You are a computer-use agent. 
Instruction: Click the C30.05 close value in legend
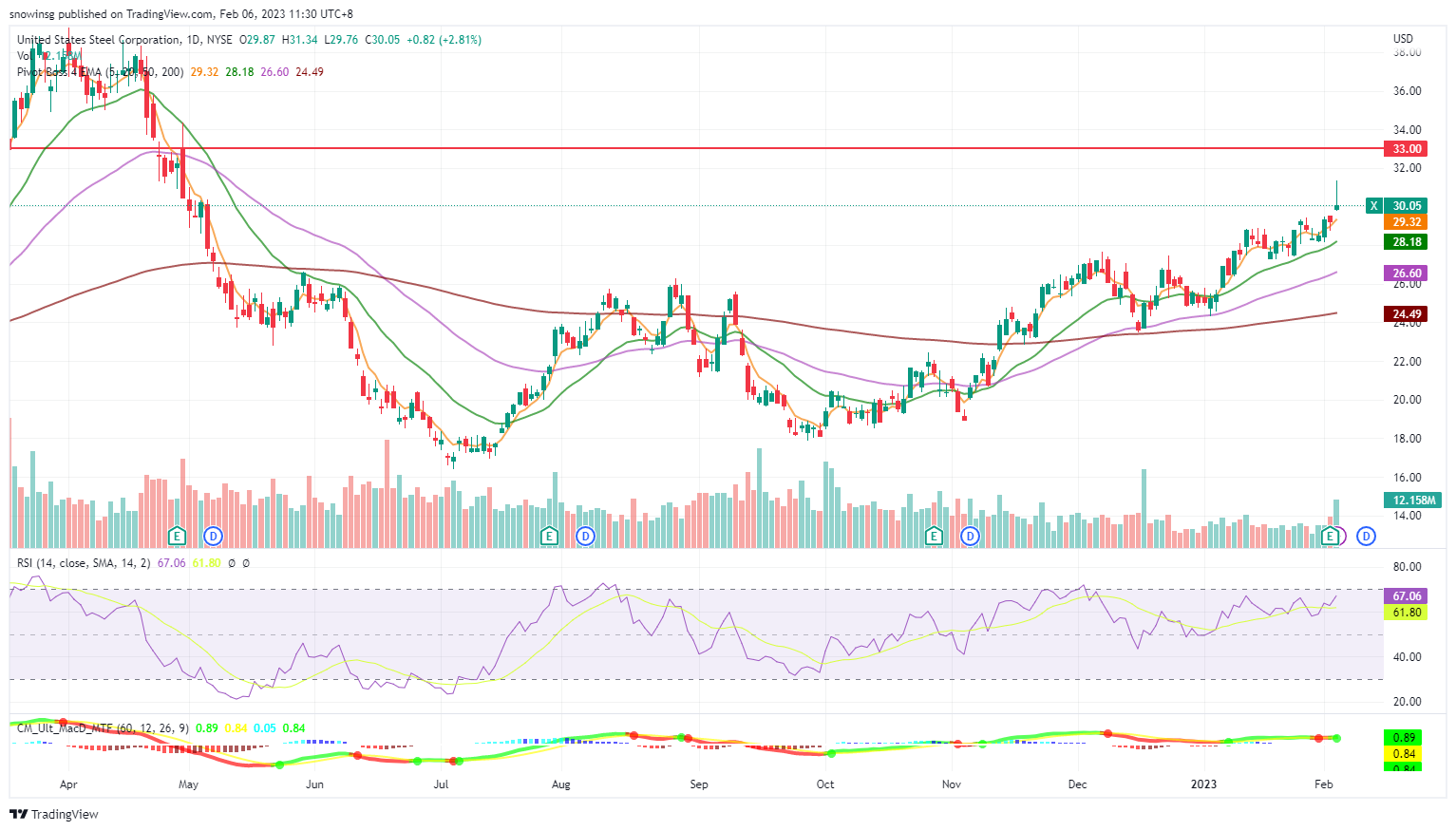(x=383, y=40)
